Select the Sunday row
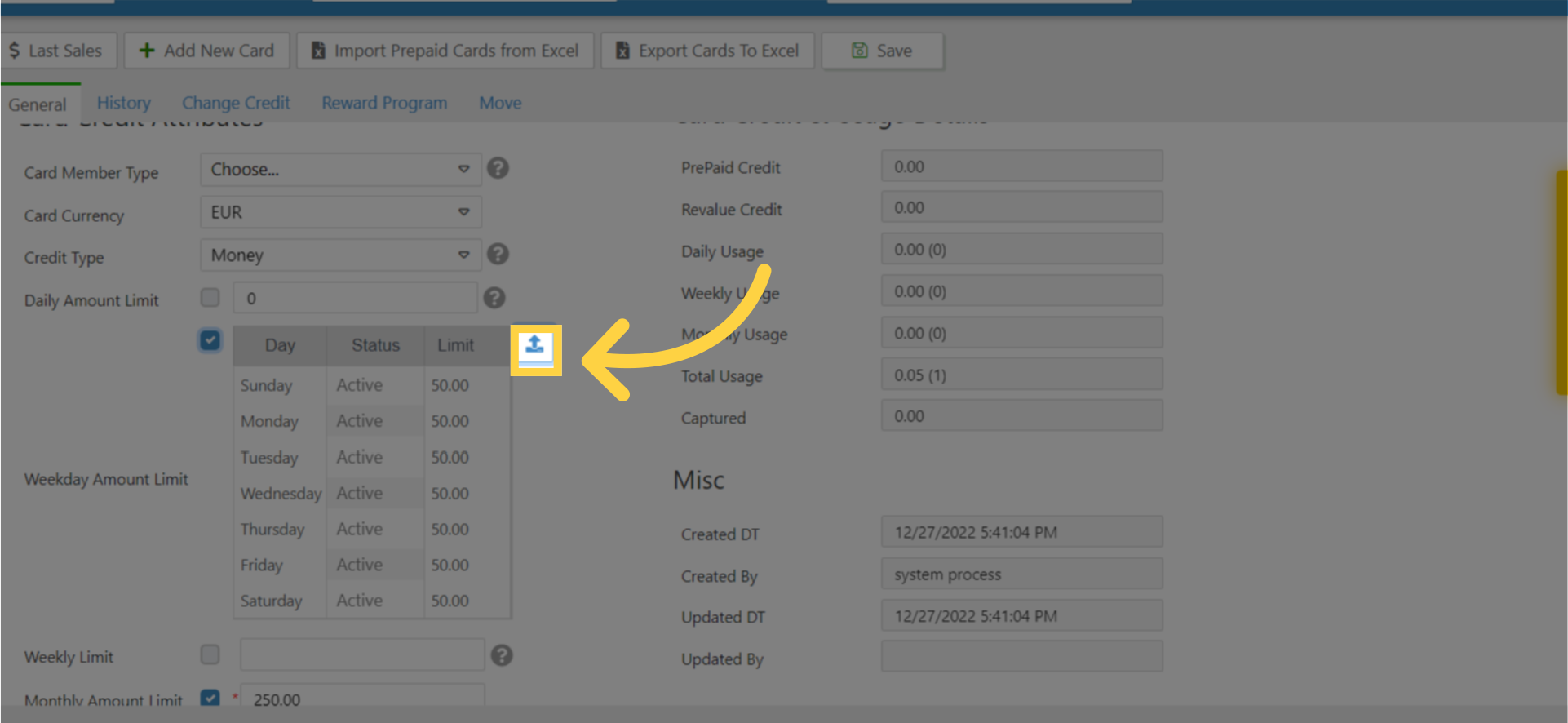This screenshot has height=723, width=1568. 373,385
